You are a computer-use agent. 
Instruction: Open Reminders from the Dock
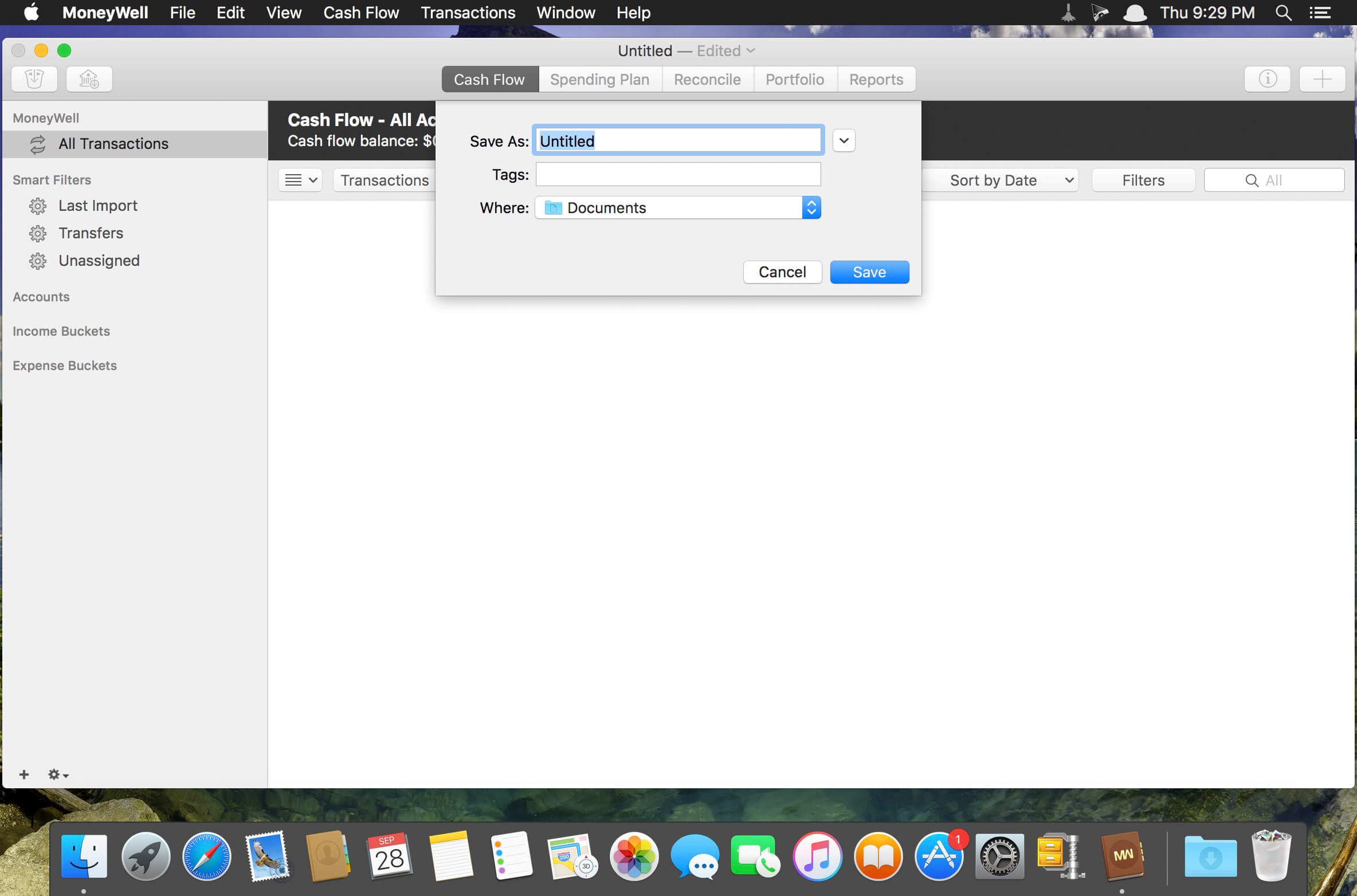tap(512, 856)
